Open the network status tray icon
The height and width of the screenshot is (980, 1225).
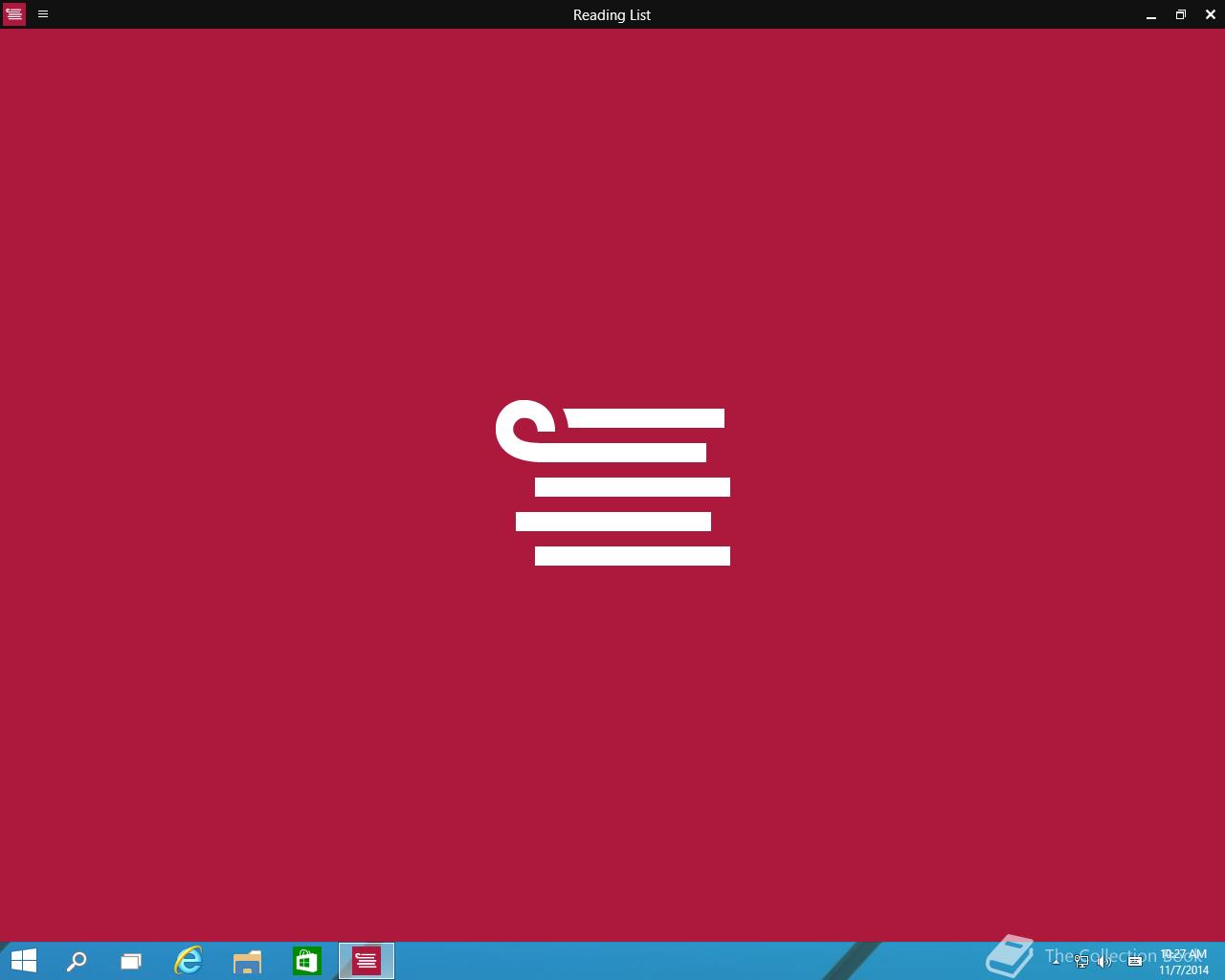point(1081,961)
